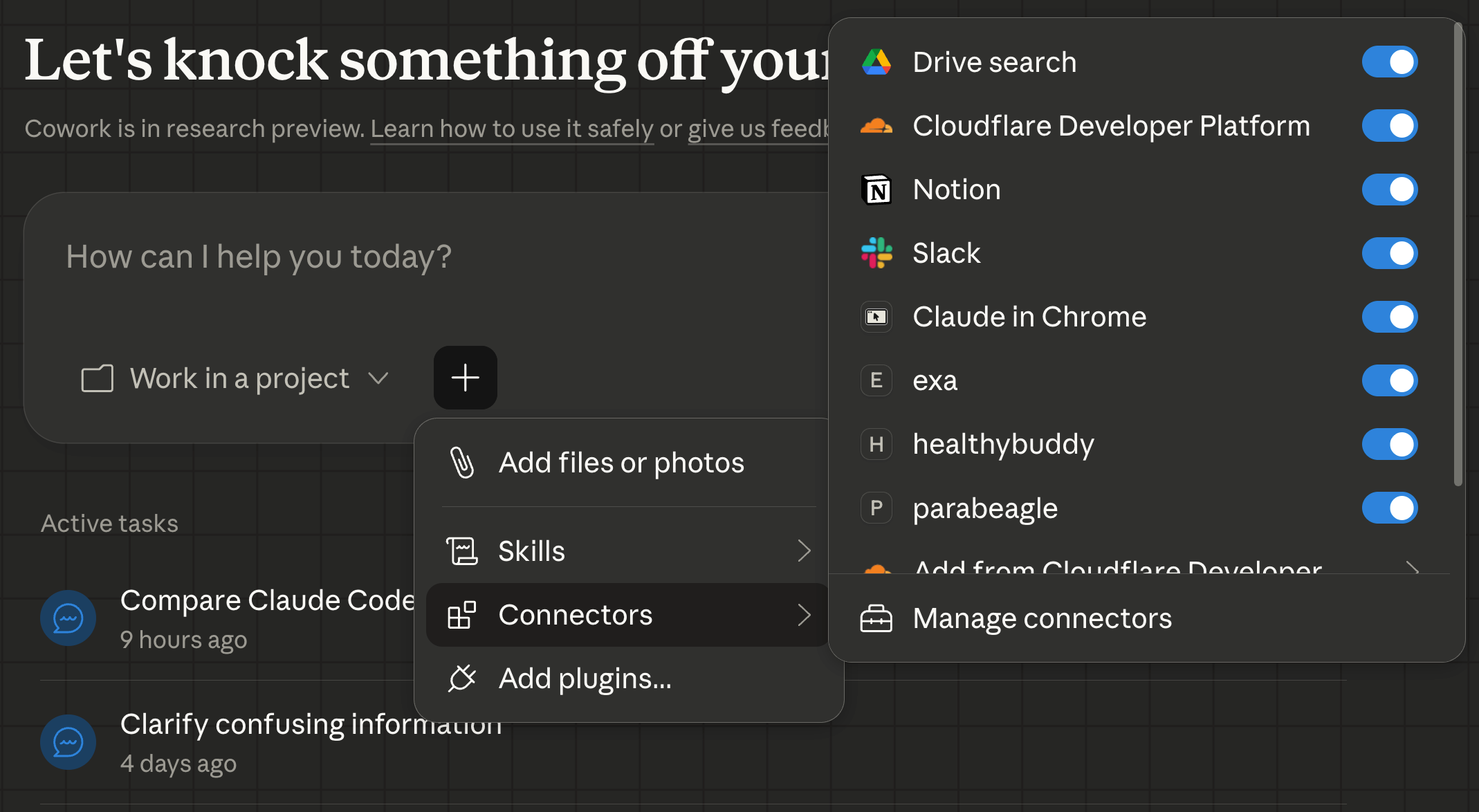The image size is (1479, 812).
Task: Click the Compare Claude Code task chat icon
Action: [x=68, y=618]
